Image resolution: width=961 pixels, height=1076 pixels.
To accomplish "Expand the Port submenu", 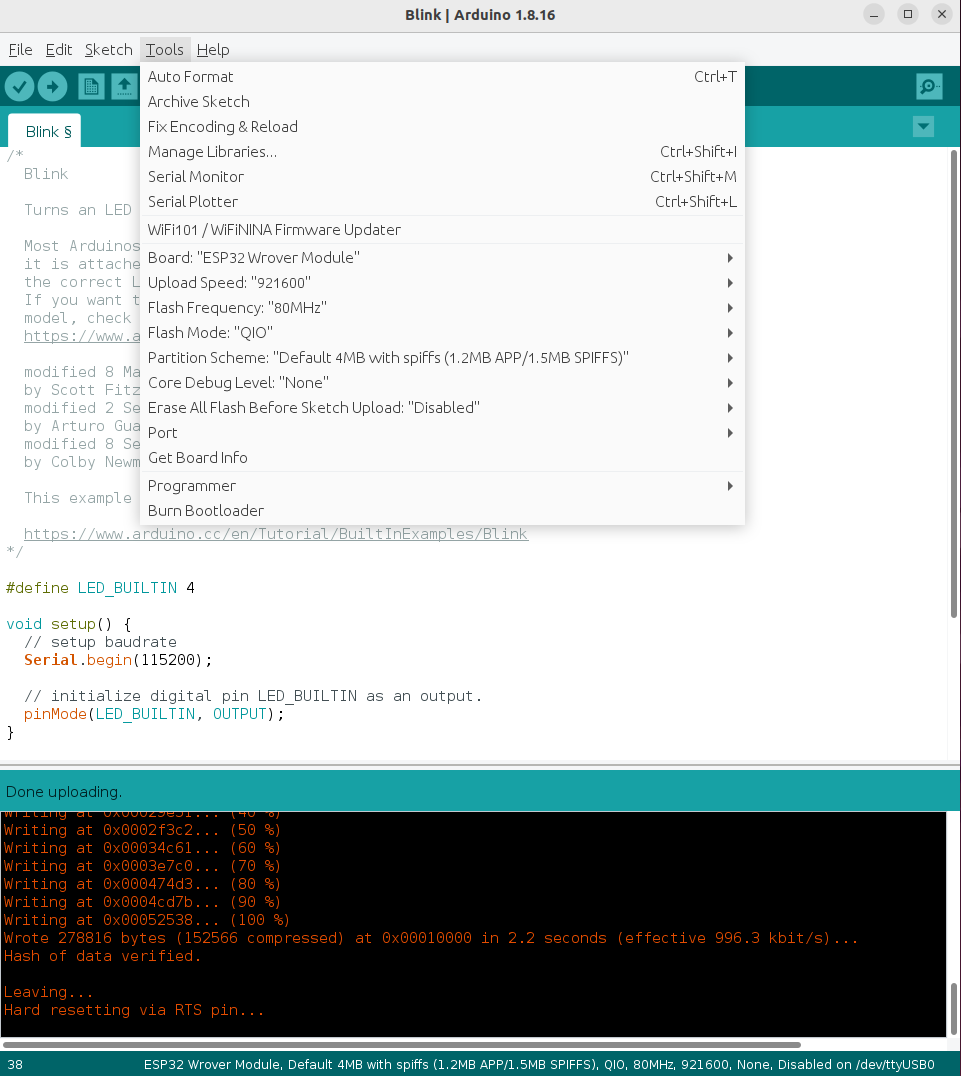I will tap(442, 433).
